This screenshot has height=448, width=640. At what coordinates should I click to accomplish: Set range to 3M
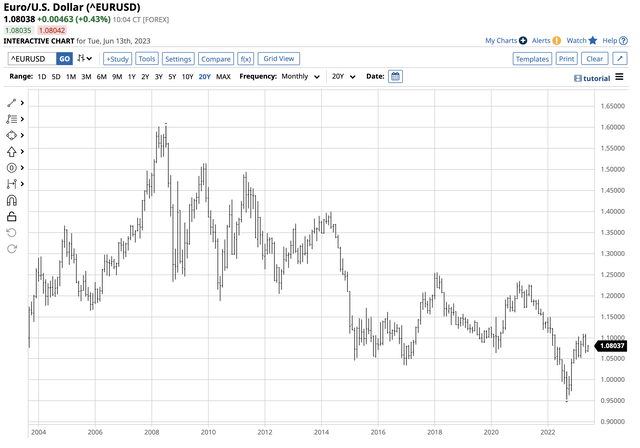point(86,76)
